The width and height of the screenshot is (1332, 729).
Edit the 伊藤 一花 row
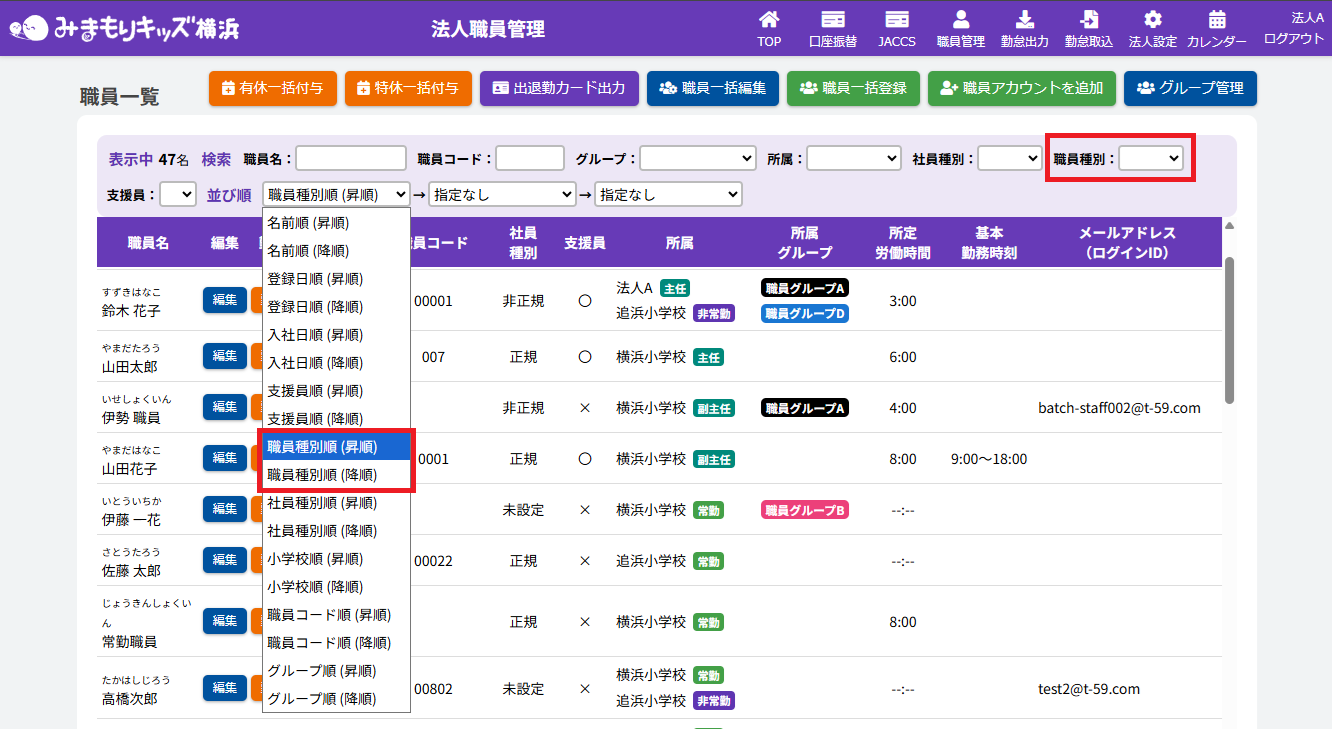225,509
